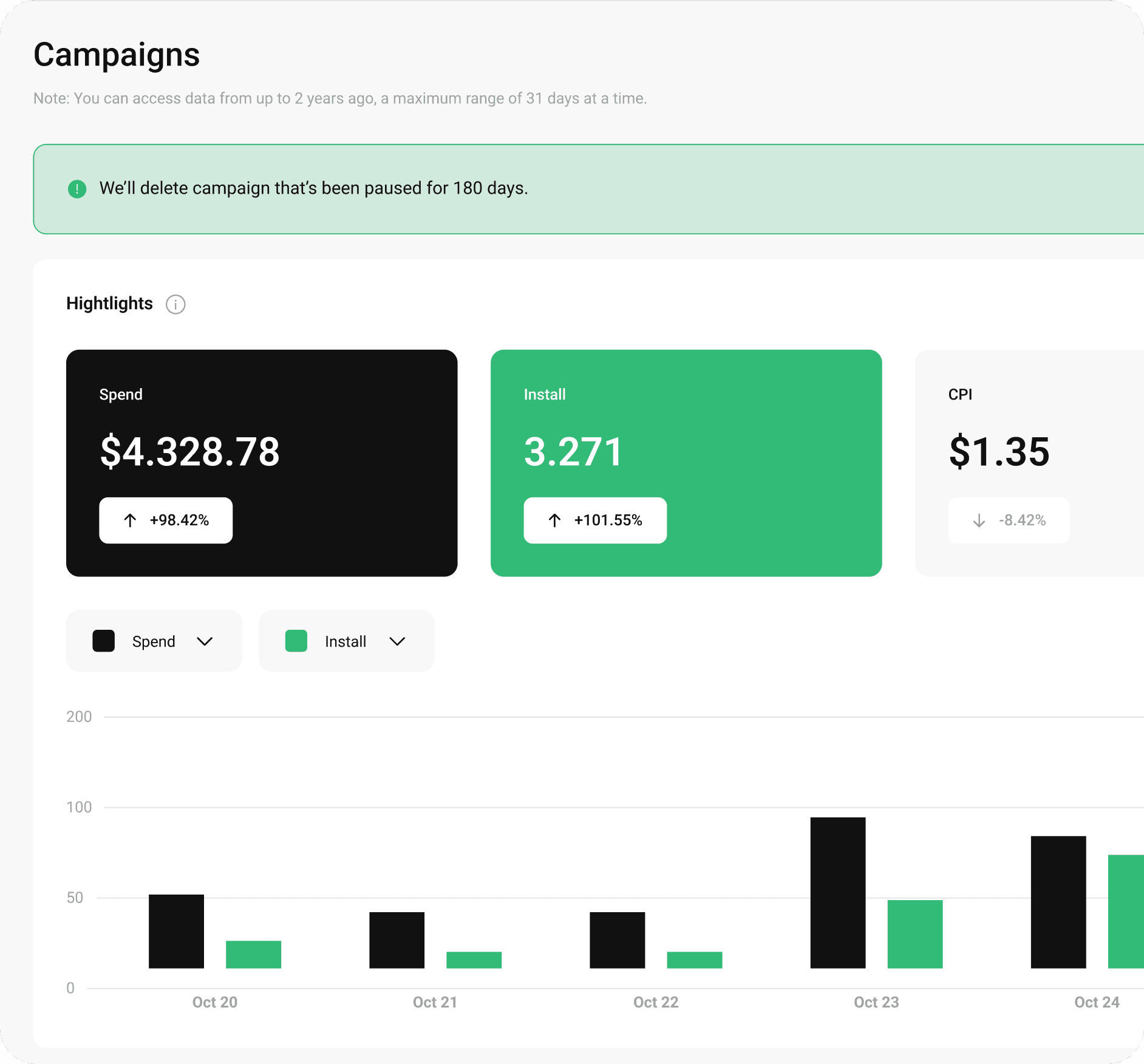Click the Oct 22 axis label
Image resolution: width=1144 pixels, height=1064 pixels.
pos(656,1002)
